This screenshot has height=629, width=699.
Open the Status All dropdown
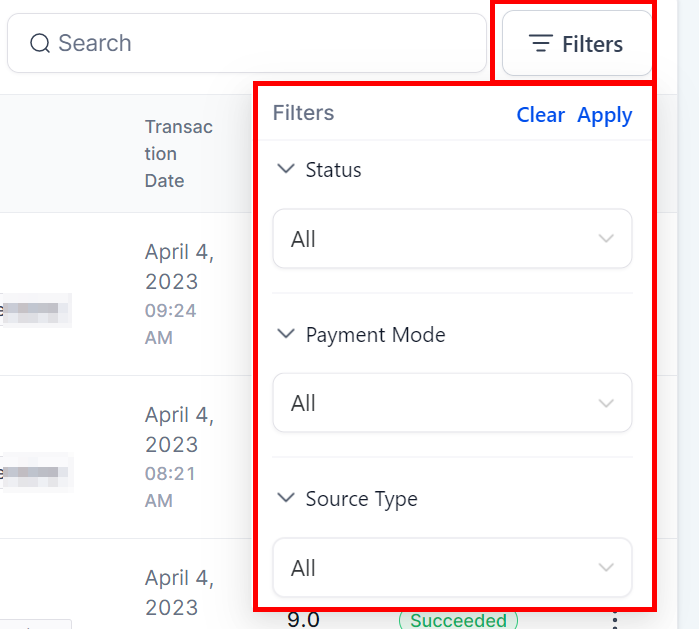[452, 239]
